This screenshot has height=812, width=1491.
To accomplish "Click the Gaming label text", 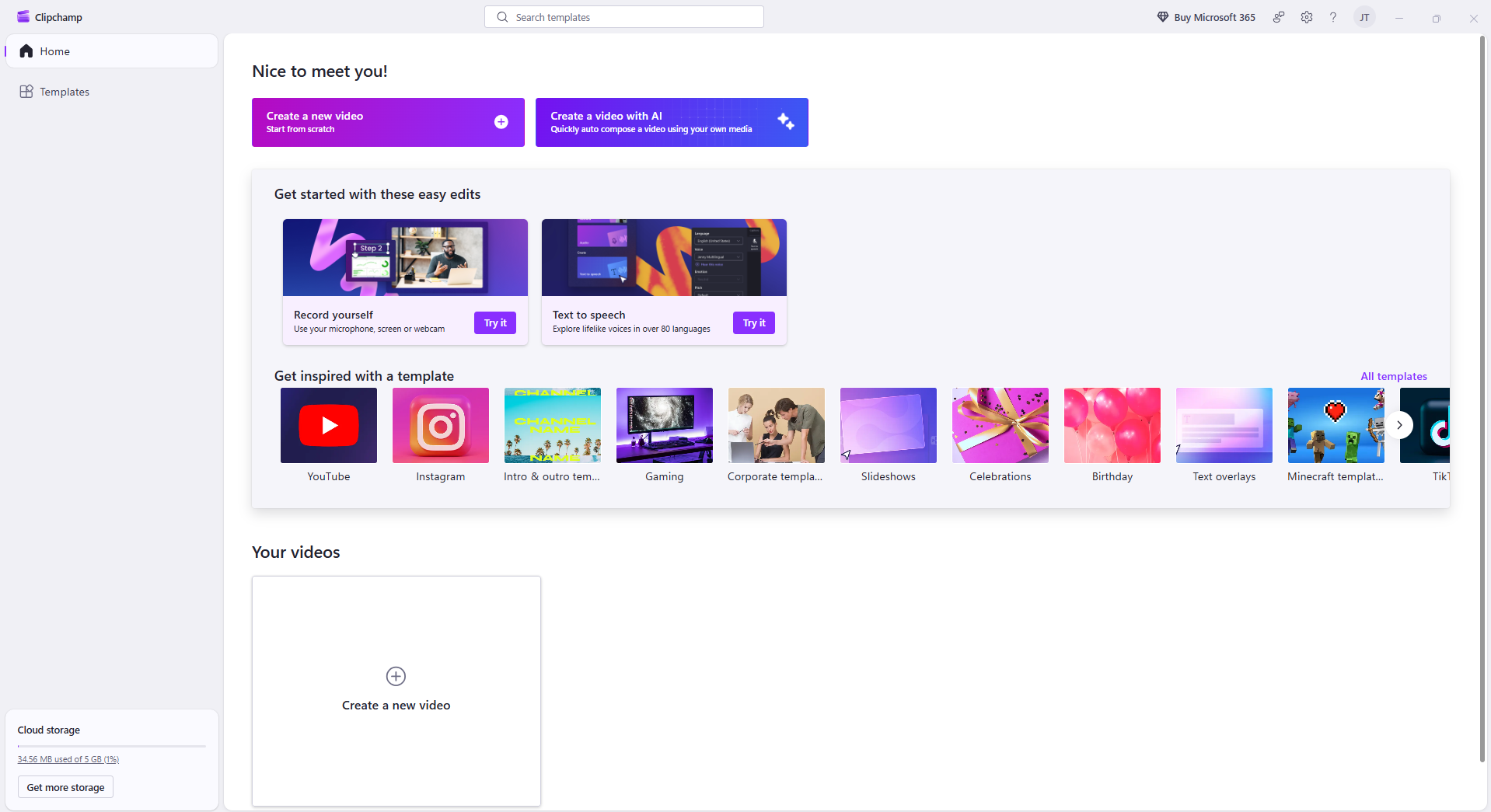I will (x=665, y=476).
